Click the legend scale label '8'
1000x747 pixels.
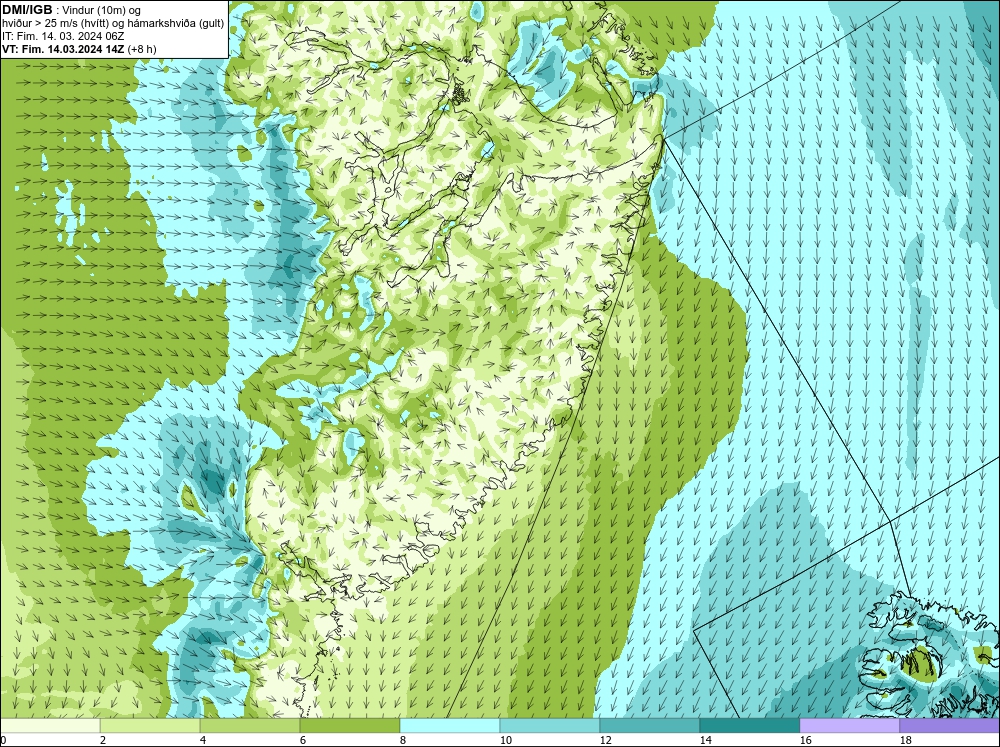click(x=402, y=740)
